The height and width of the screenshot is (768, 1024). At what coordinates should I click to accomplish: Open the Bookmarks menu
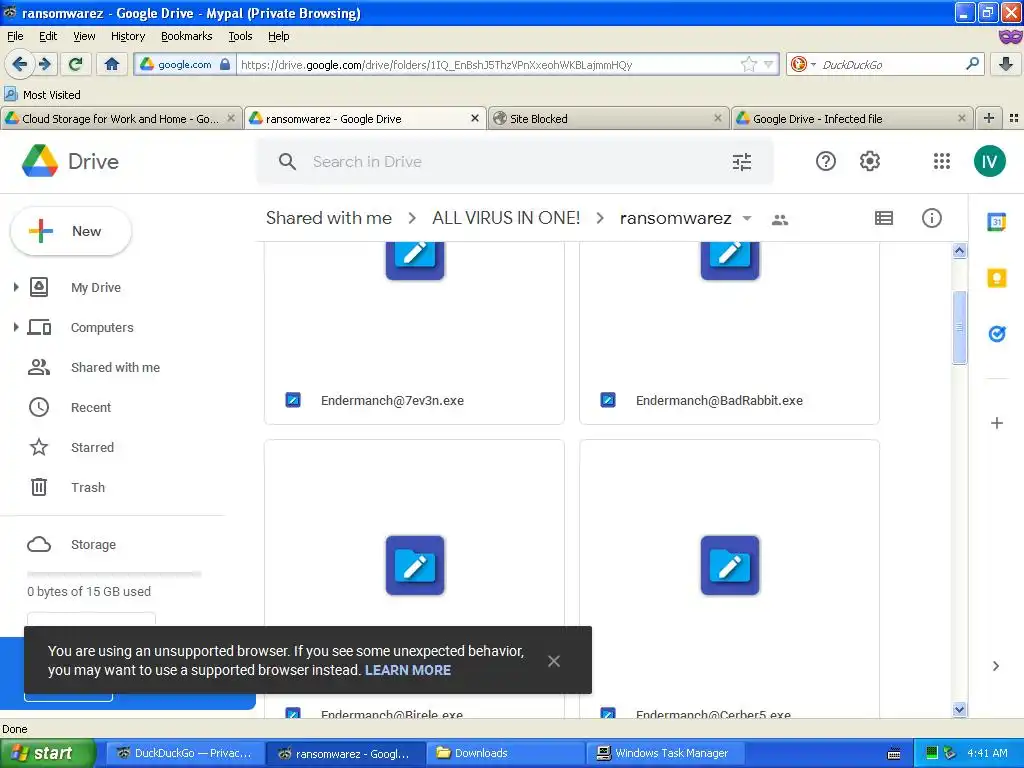tap(187, 37)
